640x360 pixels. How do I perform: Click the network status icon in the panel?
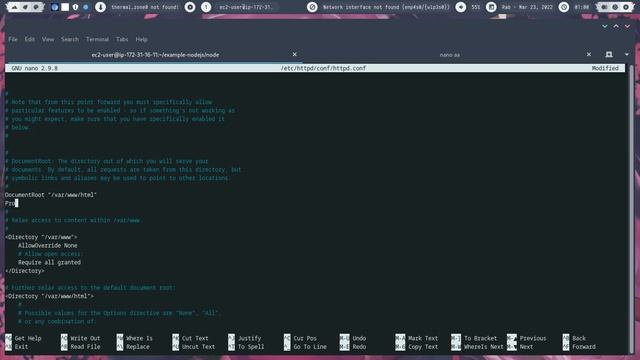coord(312,7)
